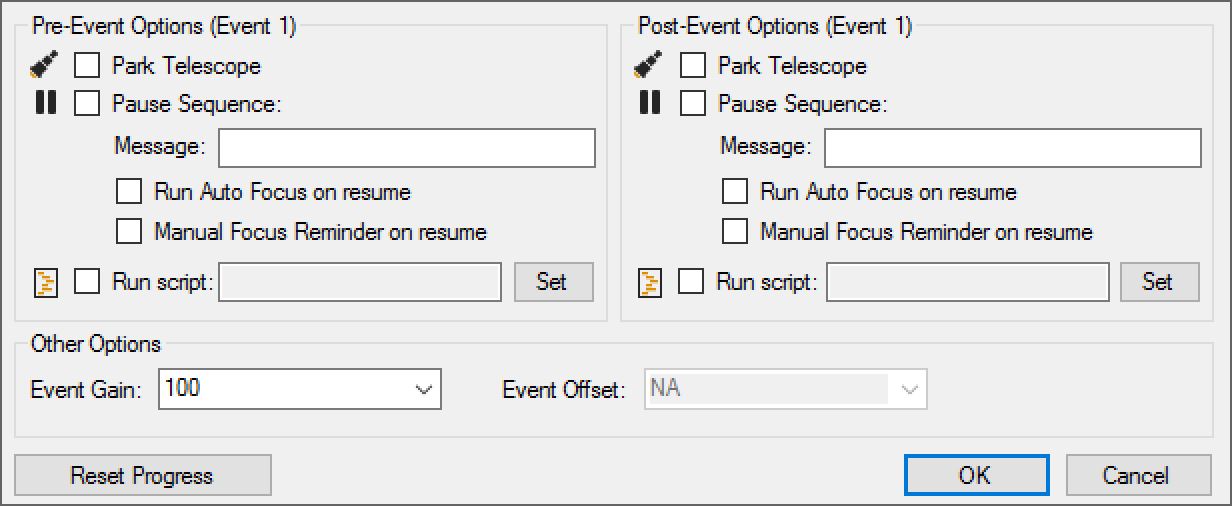Tick the Pre-Event Run script checkbox
Screen dimensions: 1232x506
coord(87,282)
